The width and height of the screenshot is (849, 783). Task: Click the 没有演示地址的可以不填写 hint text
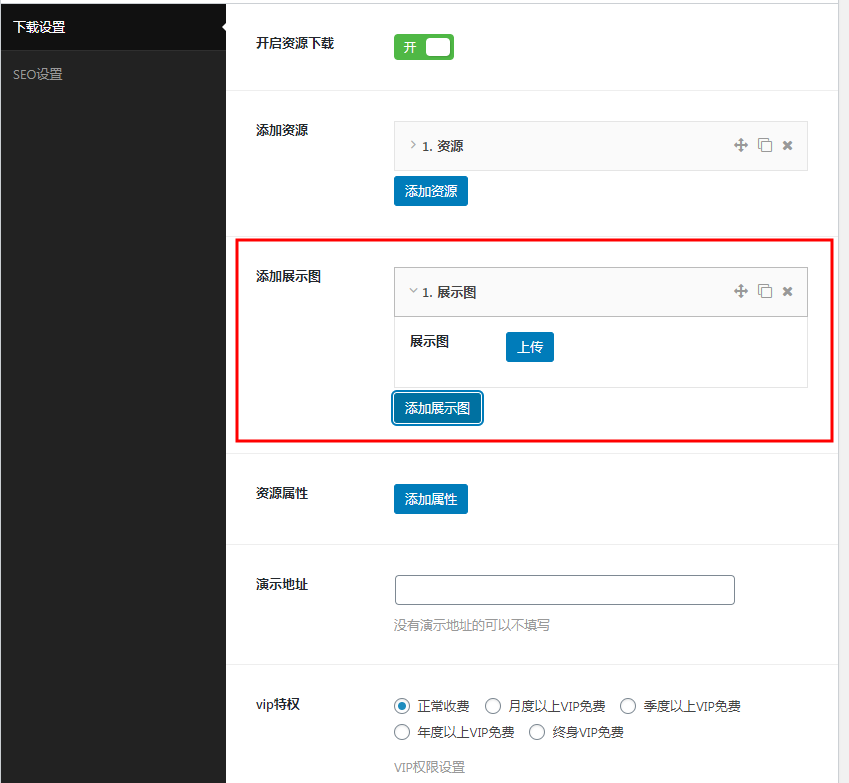[x=472, y=625]
